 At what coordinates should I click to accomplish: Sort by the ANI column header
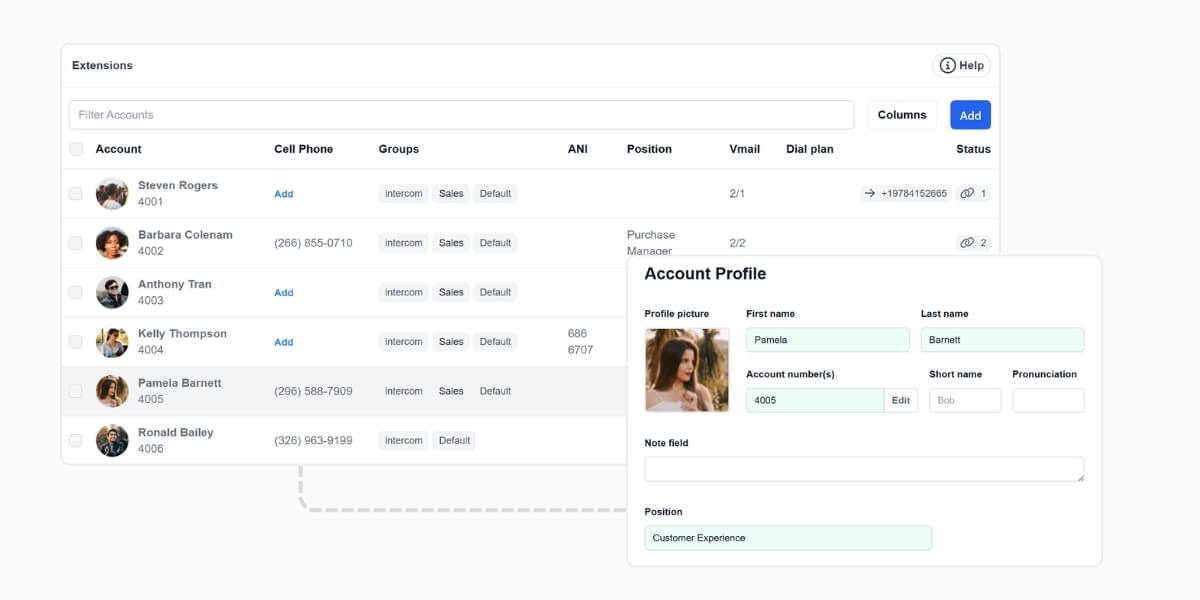point(578,149)
